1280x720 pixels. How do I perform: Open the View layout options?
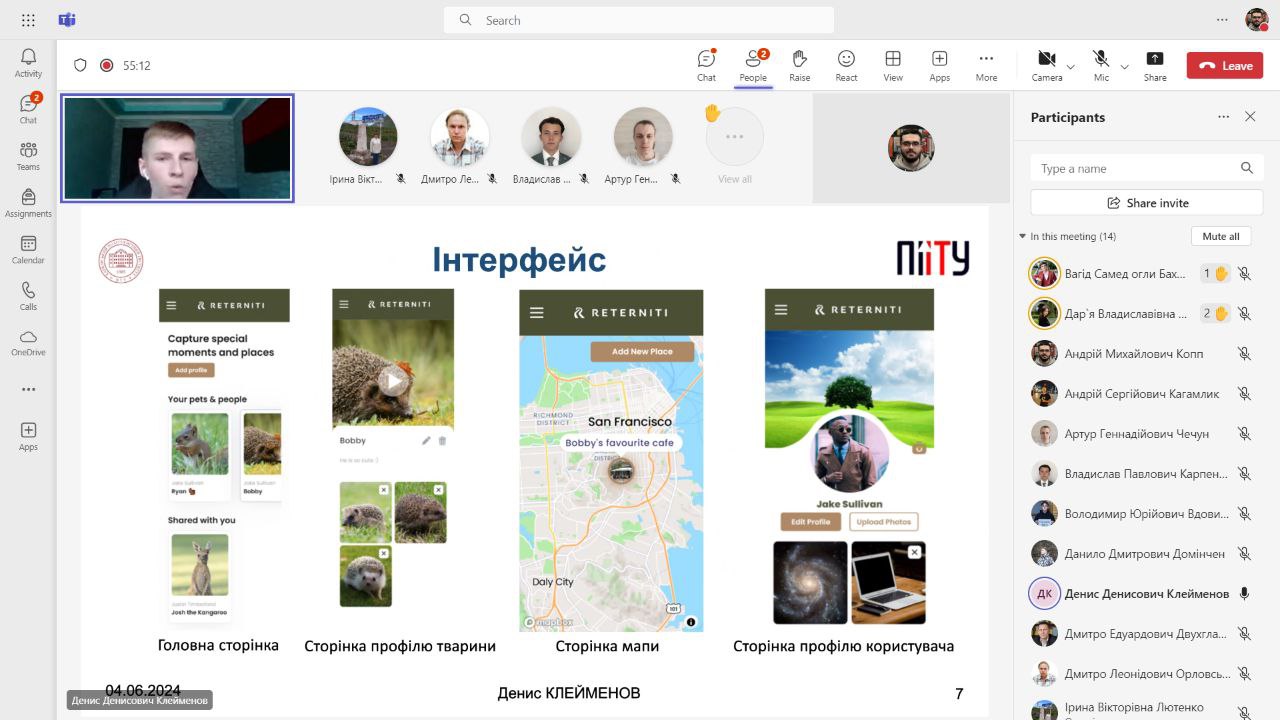pos(893,65)
